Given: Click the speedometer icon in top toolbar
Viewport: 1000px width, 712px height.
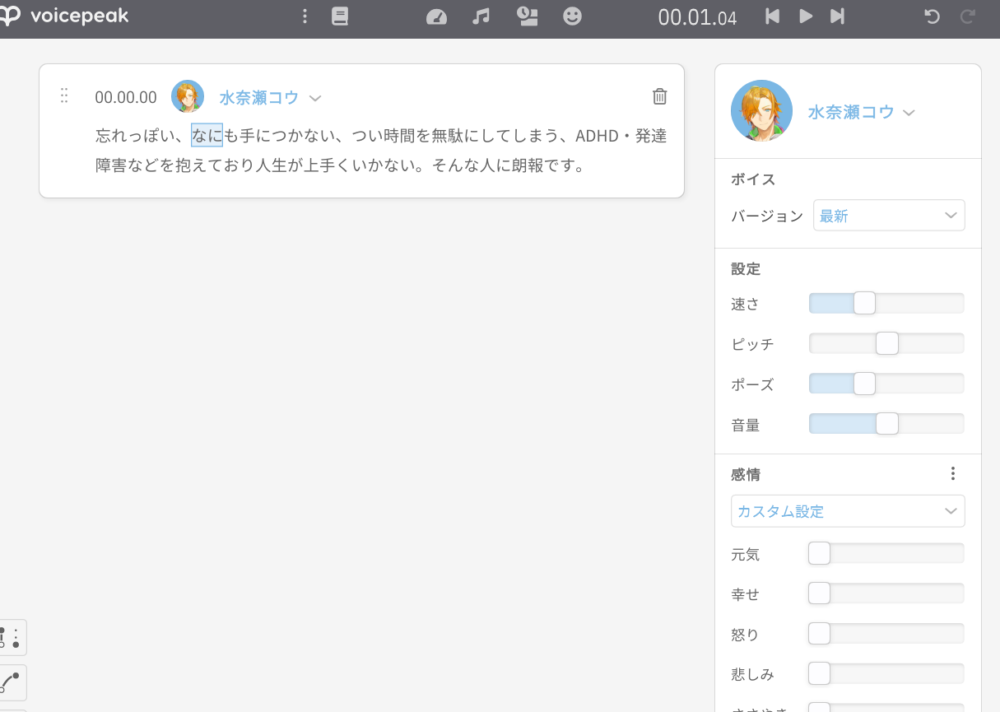Looking at the screenshot, I should point(436,17).
